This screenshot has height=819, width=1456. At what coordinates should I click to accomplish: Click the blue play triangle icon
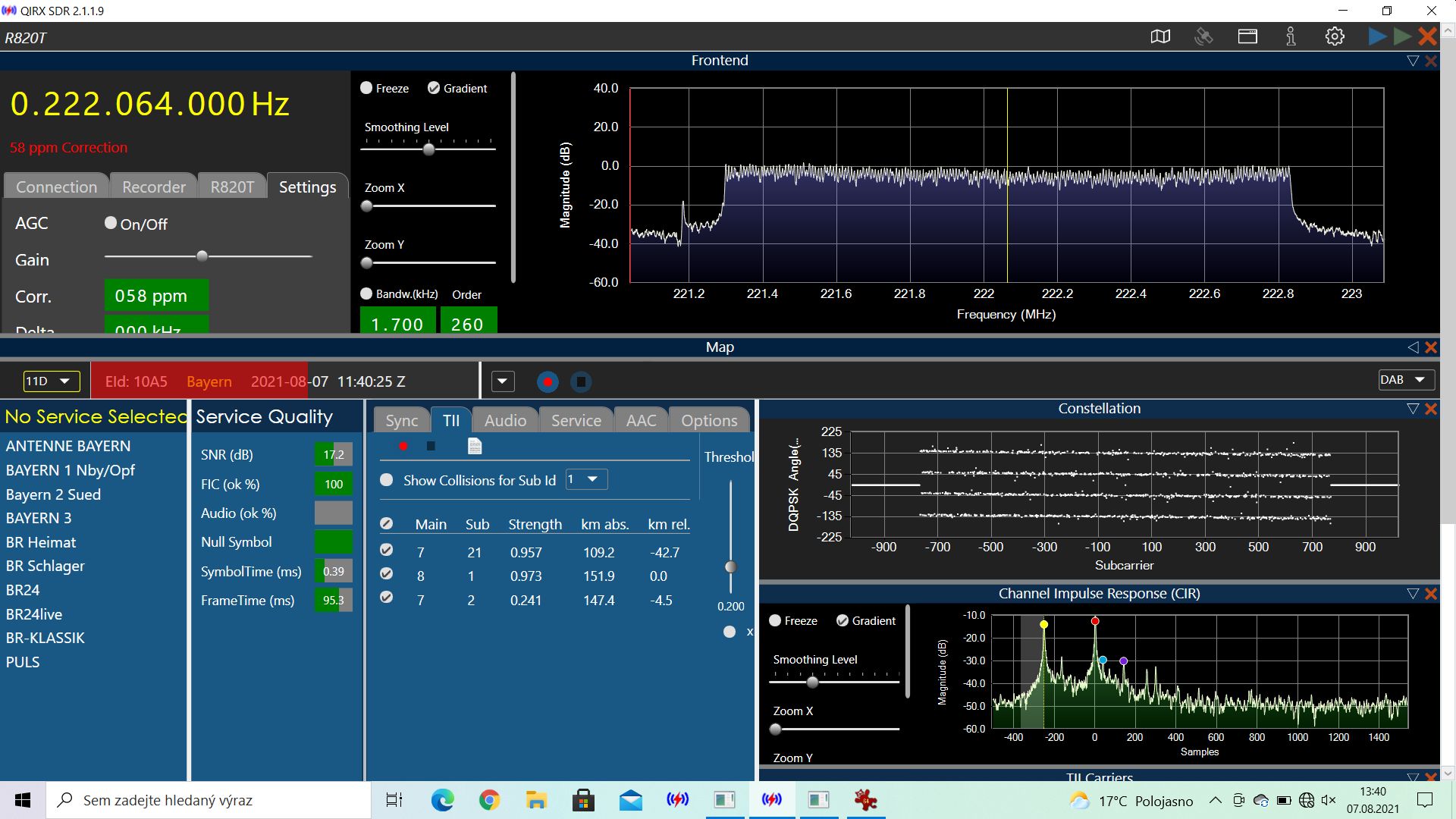(x=1377, y=36)
